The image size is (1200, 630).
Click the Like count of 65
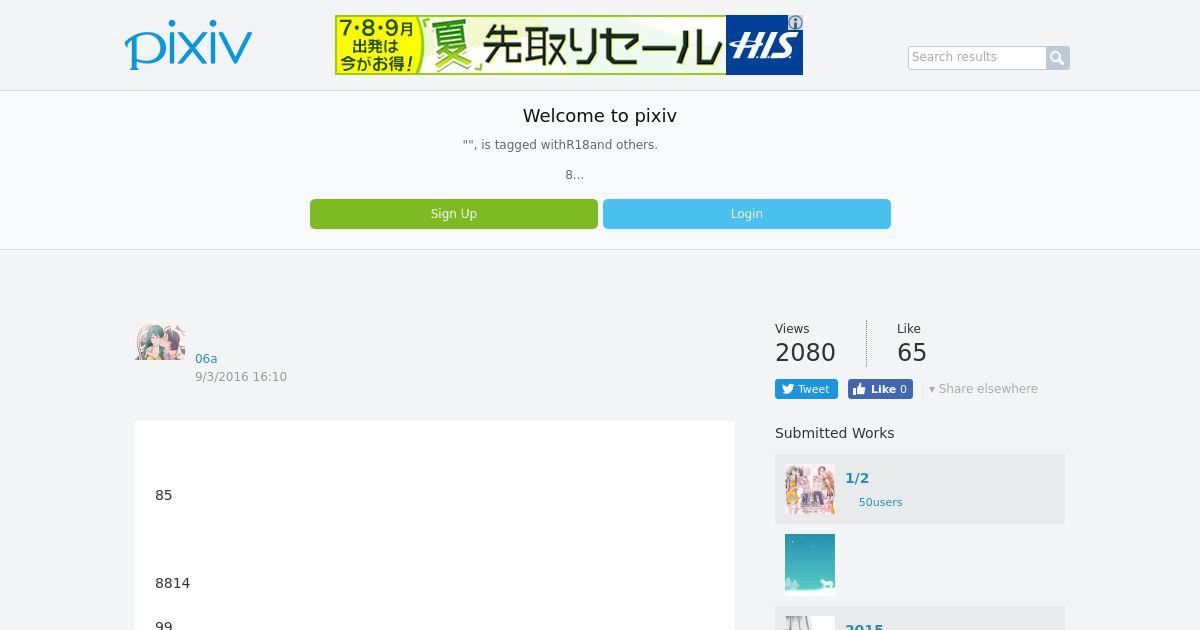point(912,353)
